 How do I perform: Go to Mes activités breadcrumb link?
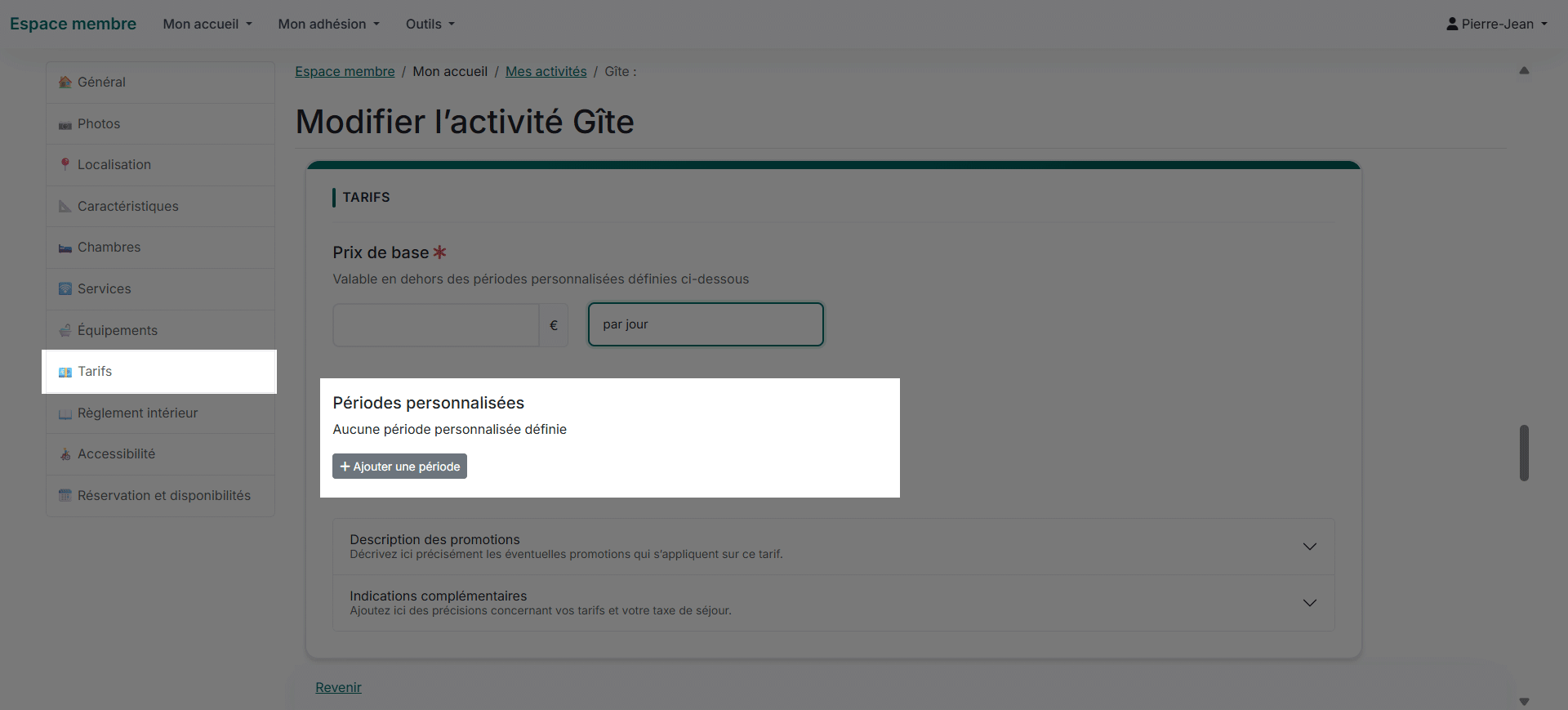(546, 72)
